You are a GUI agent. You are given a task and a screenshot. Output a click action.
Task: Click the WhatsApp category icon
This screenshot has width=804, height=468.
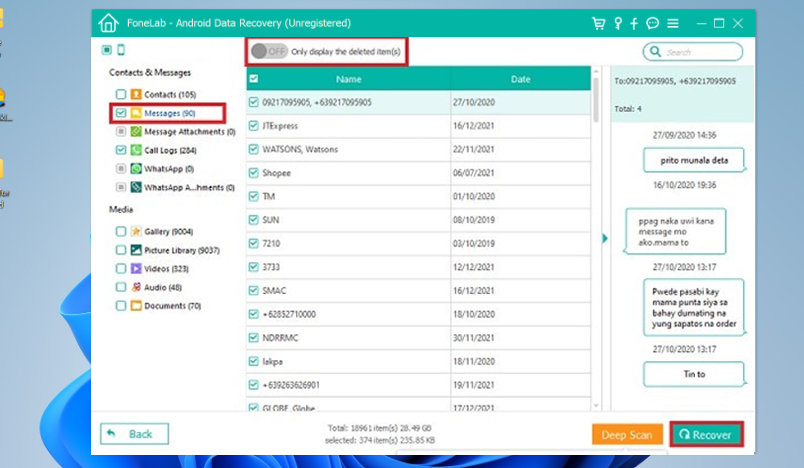pyautogui.click(x=136, y=169)
